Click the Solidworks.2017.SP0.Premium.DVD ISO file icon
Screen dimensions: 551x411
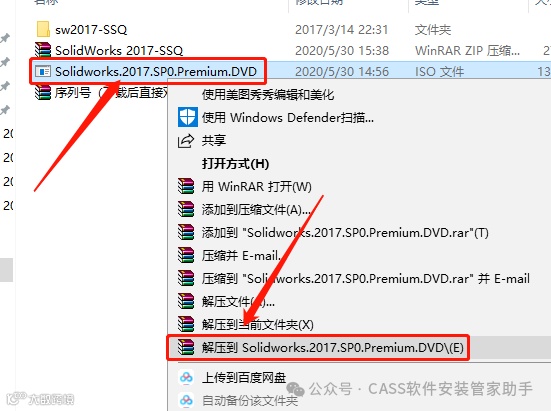43,71
